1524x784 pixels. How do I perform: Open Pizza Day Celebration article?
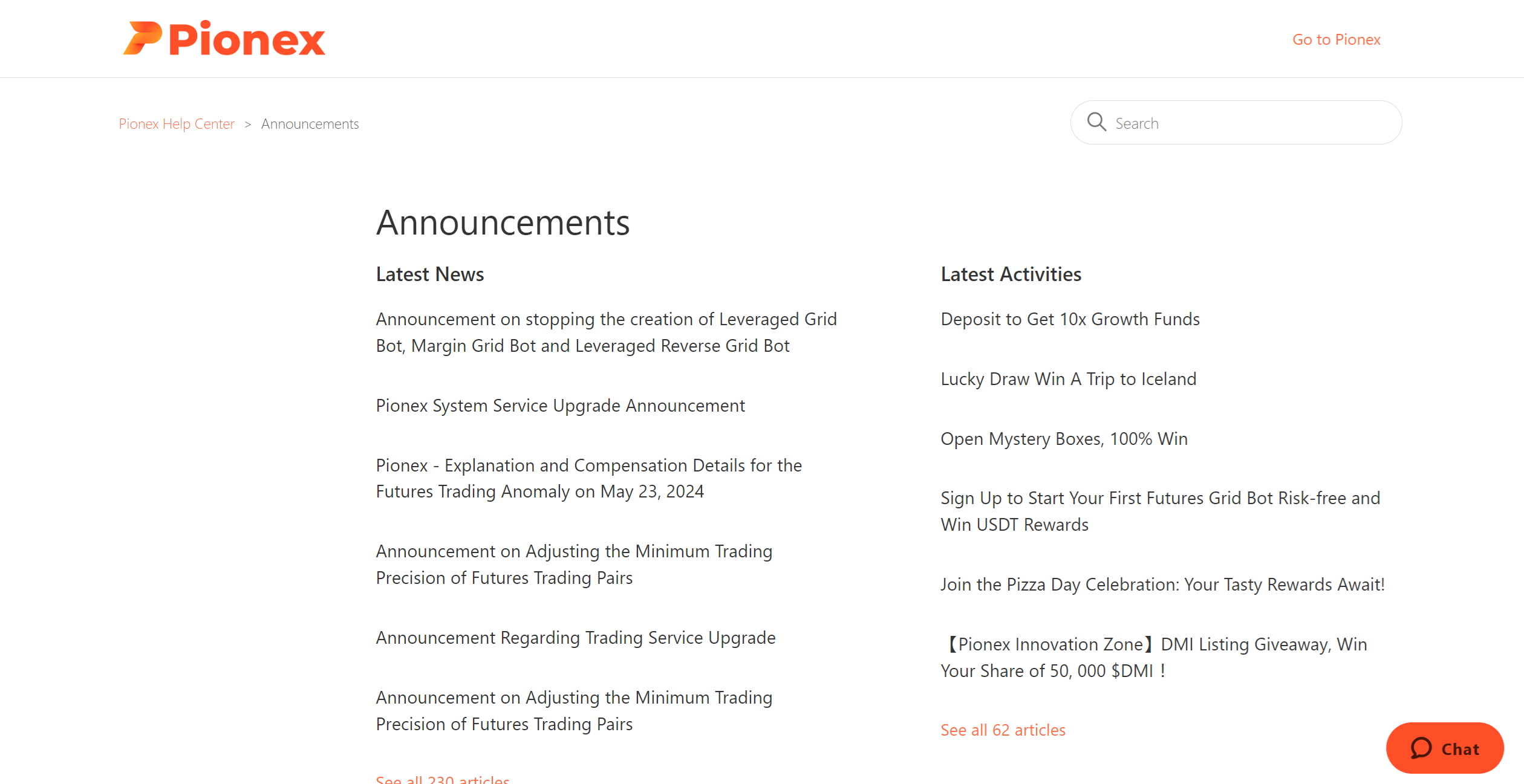[x=1162, y=585]
